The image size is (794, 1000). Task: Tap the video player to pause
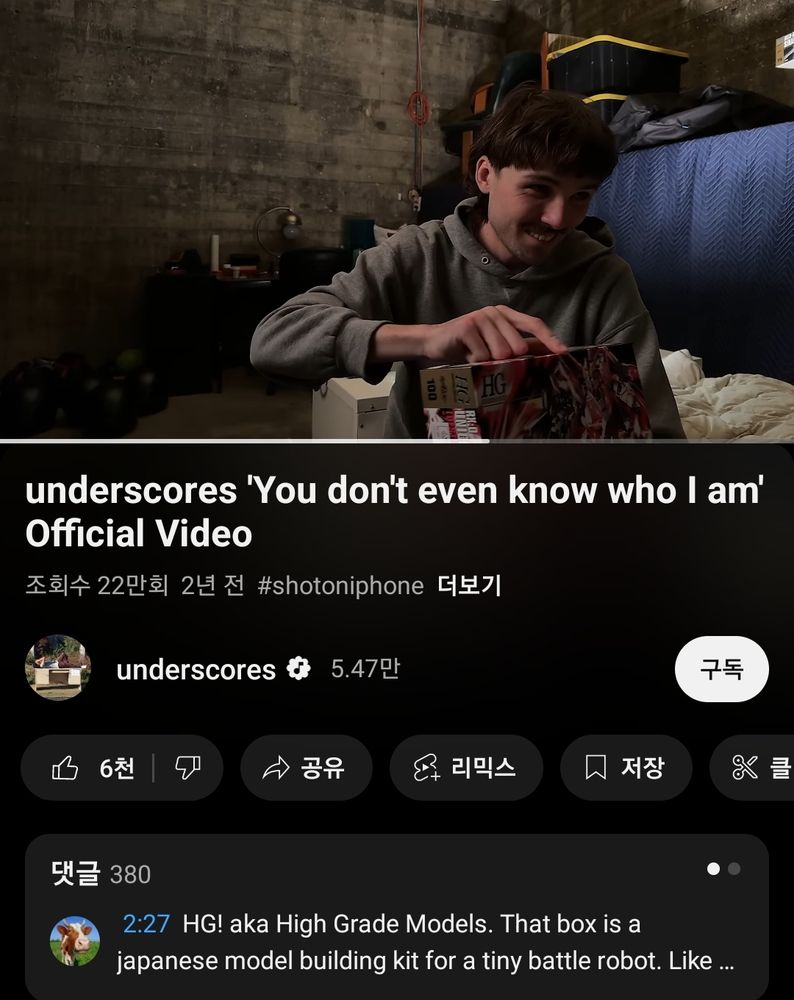[397, 219]
